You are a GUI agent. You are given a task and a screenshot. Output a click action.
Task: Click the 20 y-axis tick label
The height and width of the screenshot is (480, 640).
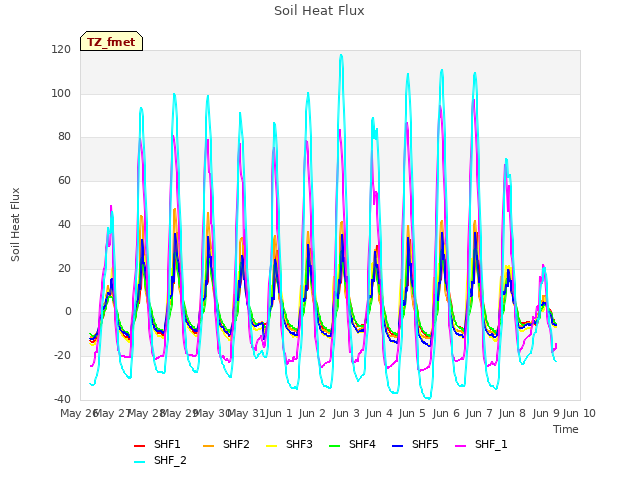coord(64,268)
